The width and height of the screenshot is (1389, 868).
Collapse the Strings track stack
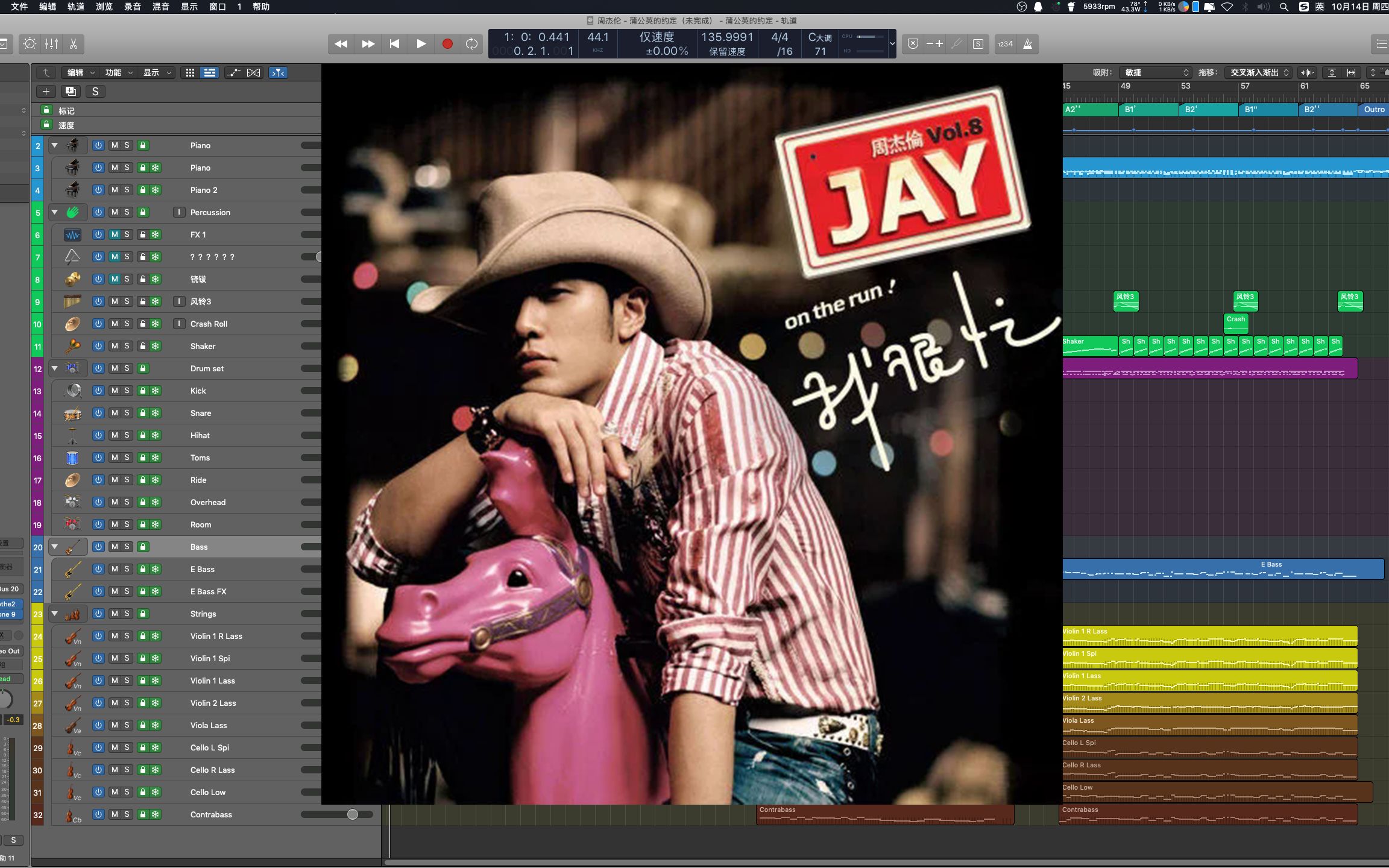tap(55, 614)
